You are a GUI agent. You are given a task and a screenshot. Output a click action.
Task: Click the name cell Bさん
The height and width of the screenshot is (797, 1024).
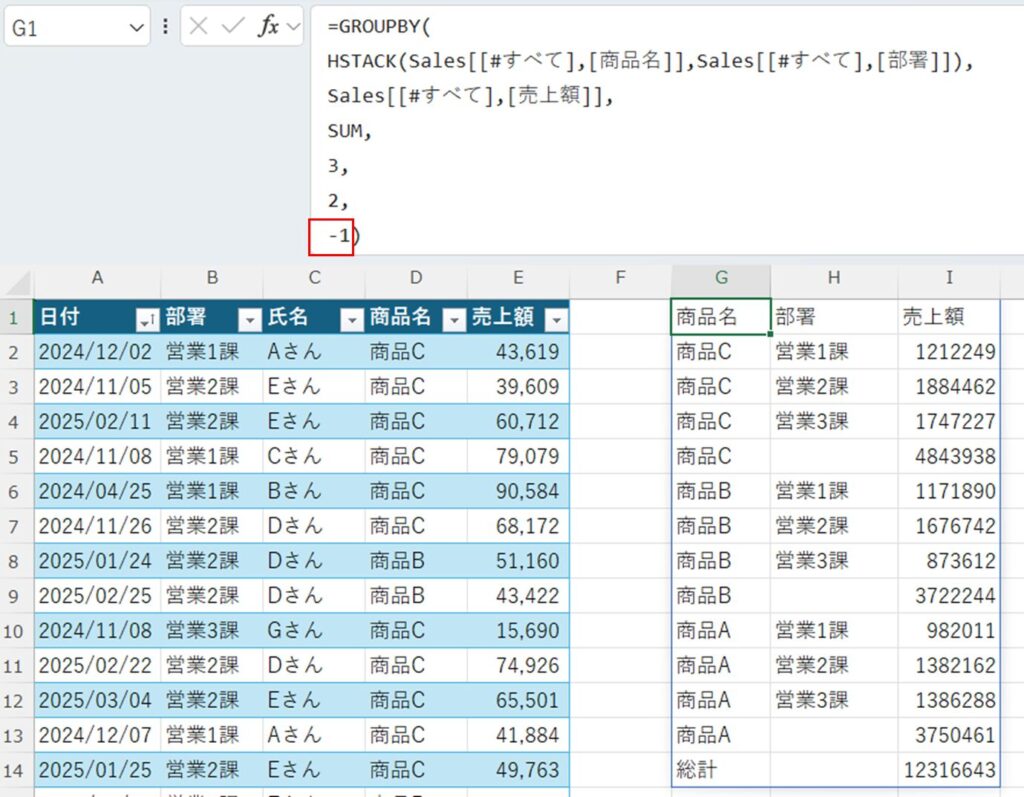[x=315, y=491]
